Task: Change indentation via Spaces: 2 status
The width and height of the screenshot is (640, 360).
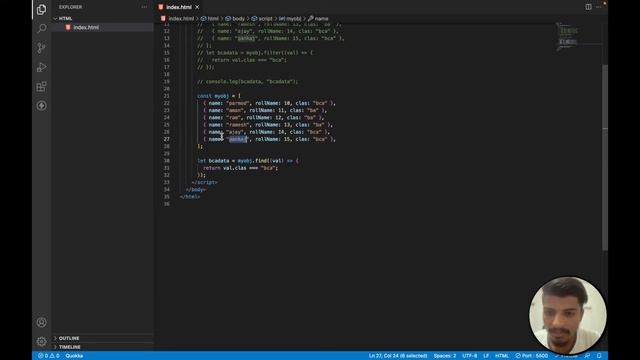Action: click(x=444, y=356)
